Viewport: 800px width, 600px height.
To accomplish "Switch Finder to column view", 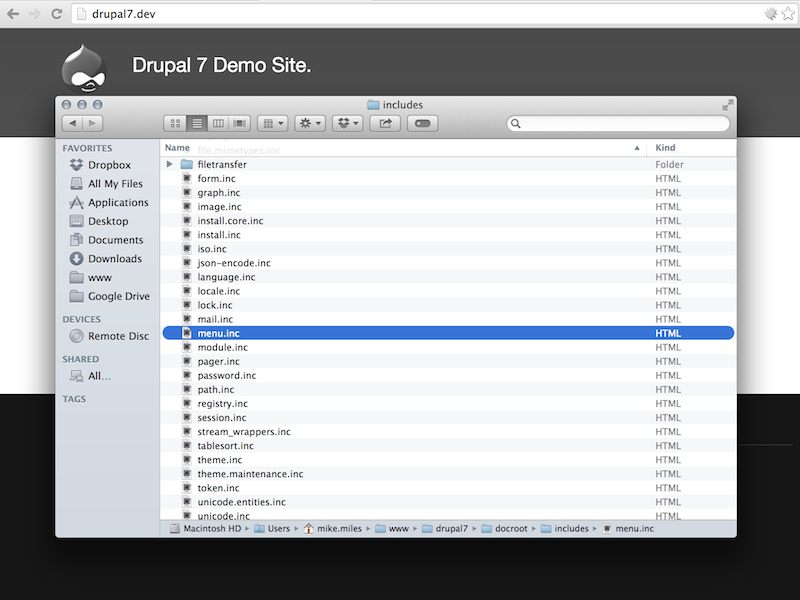I will click(x=219, y=122).
